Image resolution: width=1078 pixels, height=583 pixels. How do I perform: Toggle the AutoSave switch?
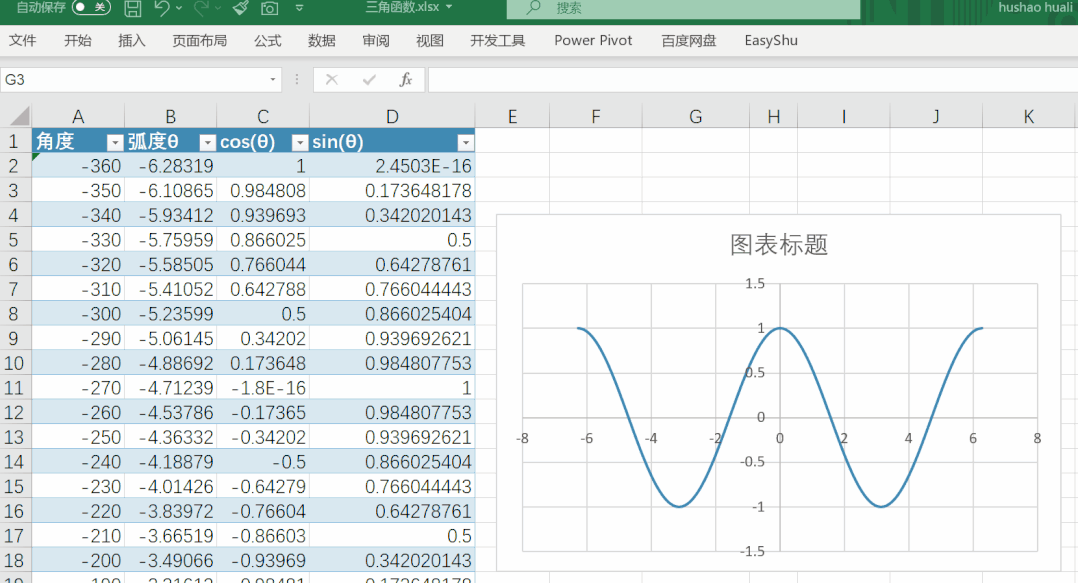(x=91, y=8)
